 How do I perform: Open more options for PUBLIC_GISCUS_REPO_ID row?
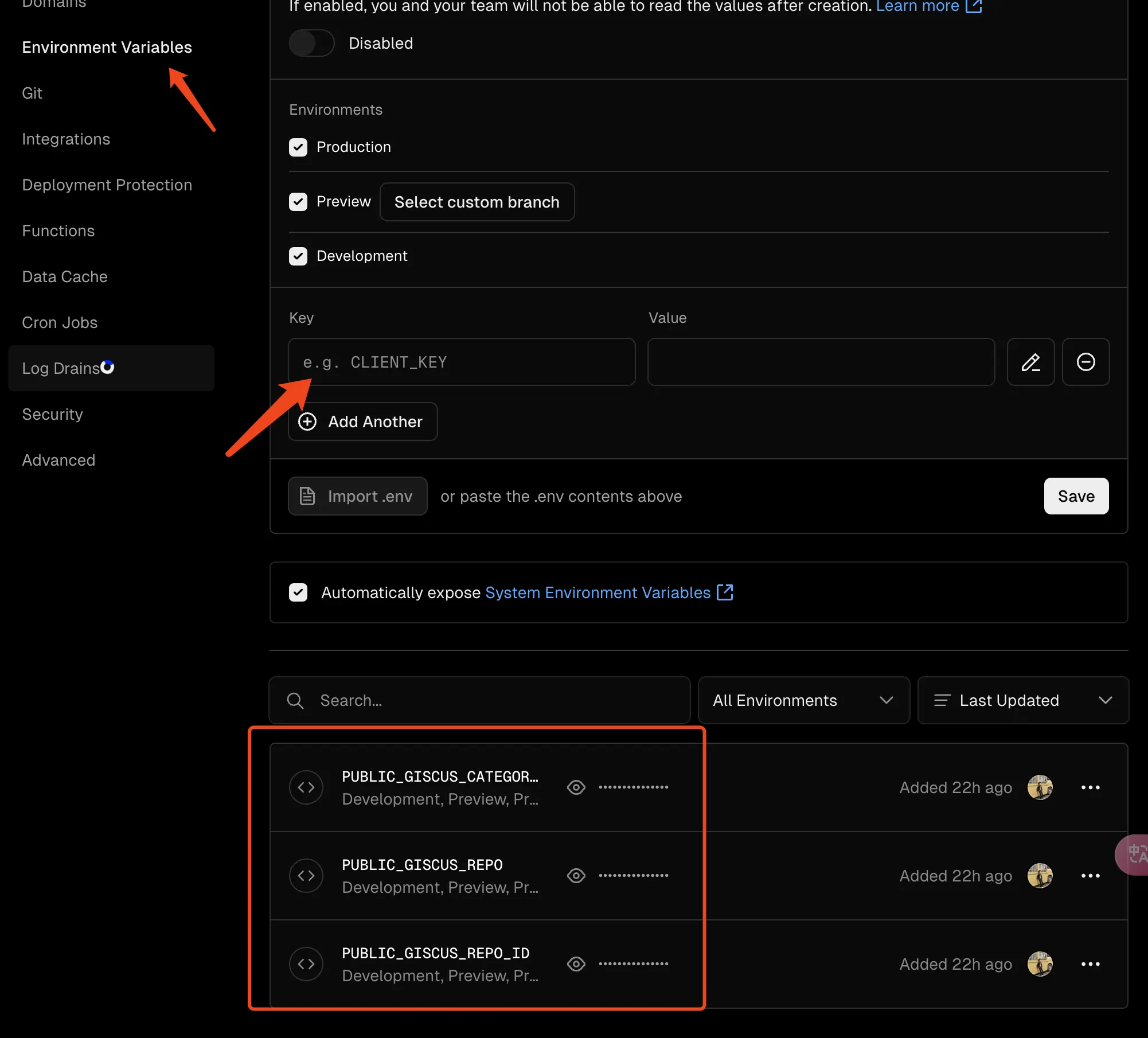tap(1091, 964)
